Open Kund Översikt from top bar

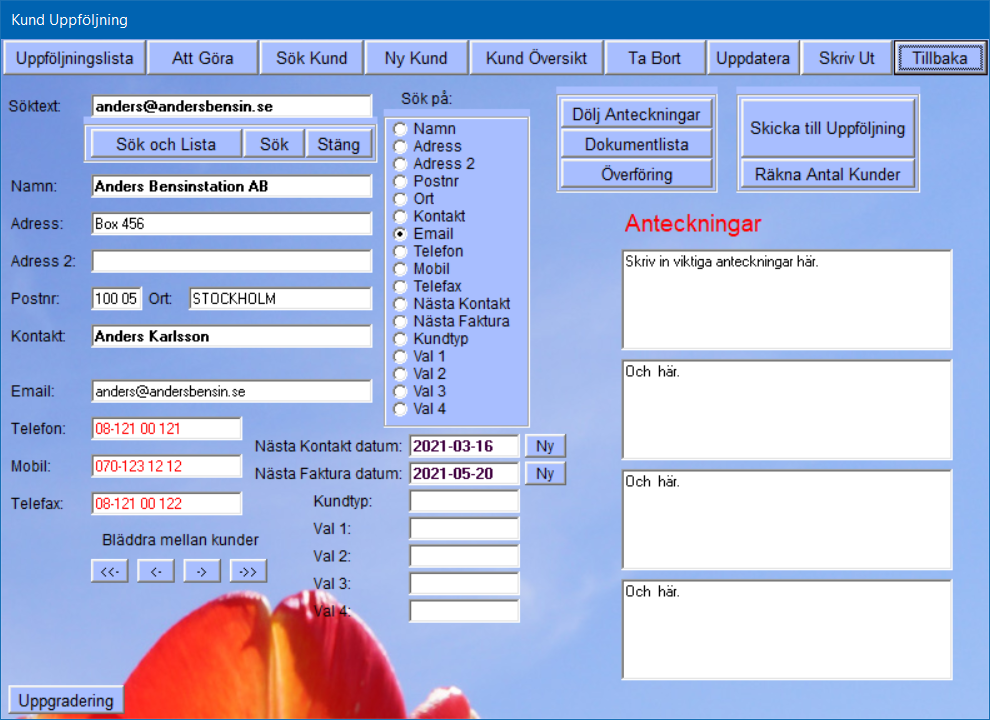coord(535,58)
